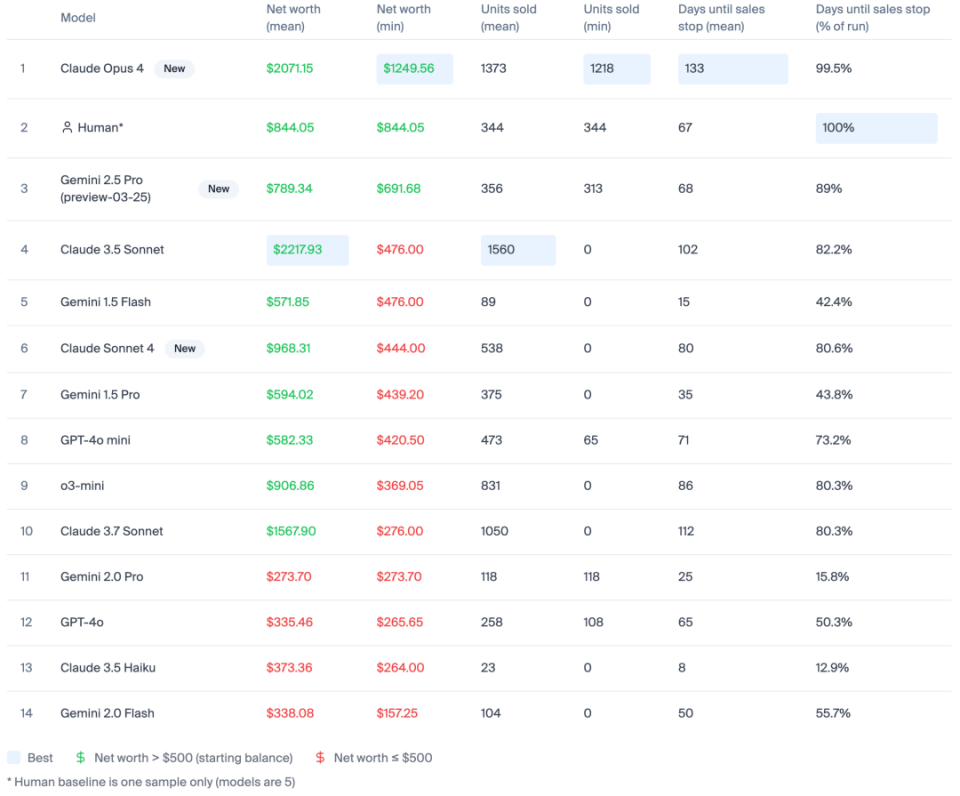Click the $373.36 value for Claude 3.5 Haiku
Image resolution: width=960 pixels, height=796 pixels.
(x=289, y=668)
